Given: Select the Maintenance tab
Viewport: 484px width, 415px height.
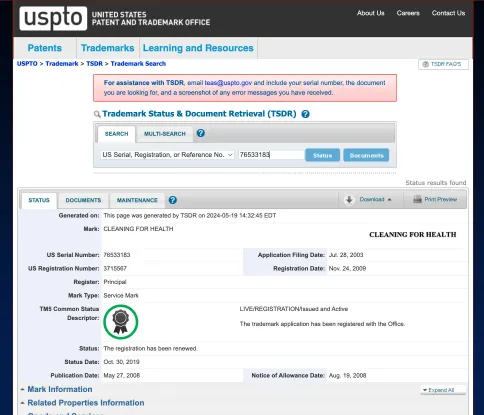Looking at the screenshot, I should pyautogui.click(x=137, y=200).
